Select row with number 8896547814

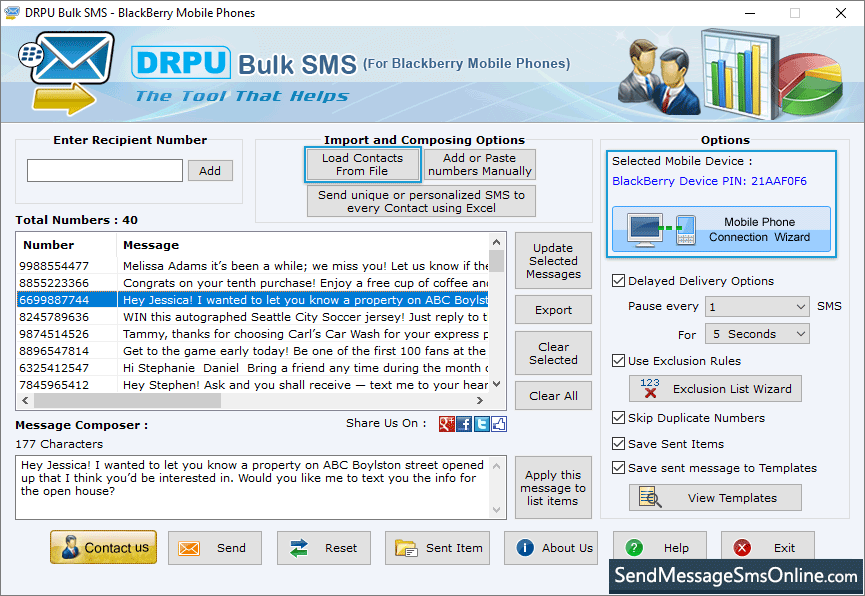(253, 351)
